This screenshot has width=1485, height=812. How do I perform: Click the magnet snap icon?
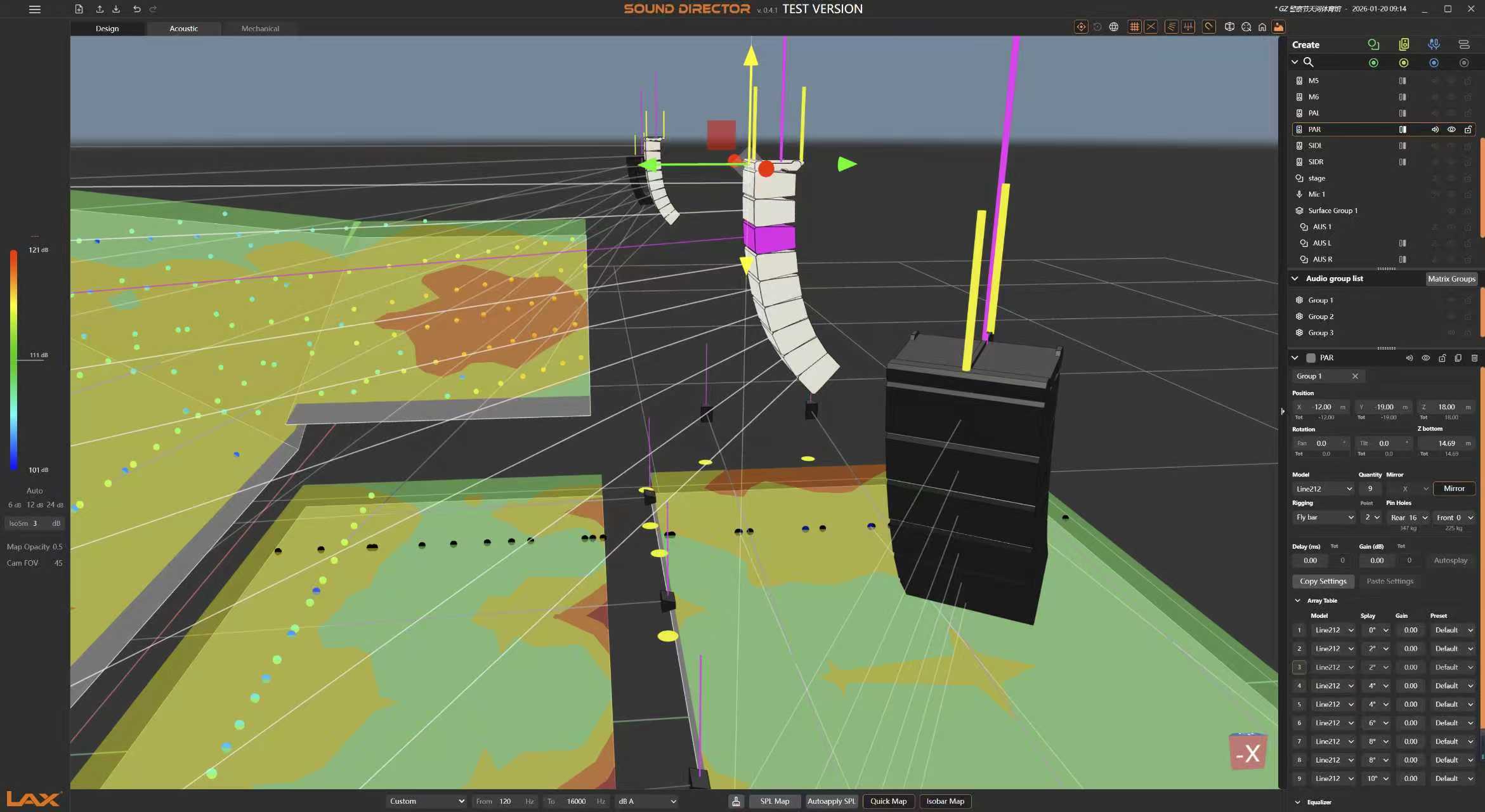click(x=1208, y=27)
